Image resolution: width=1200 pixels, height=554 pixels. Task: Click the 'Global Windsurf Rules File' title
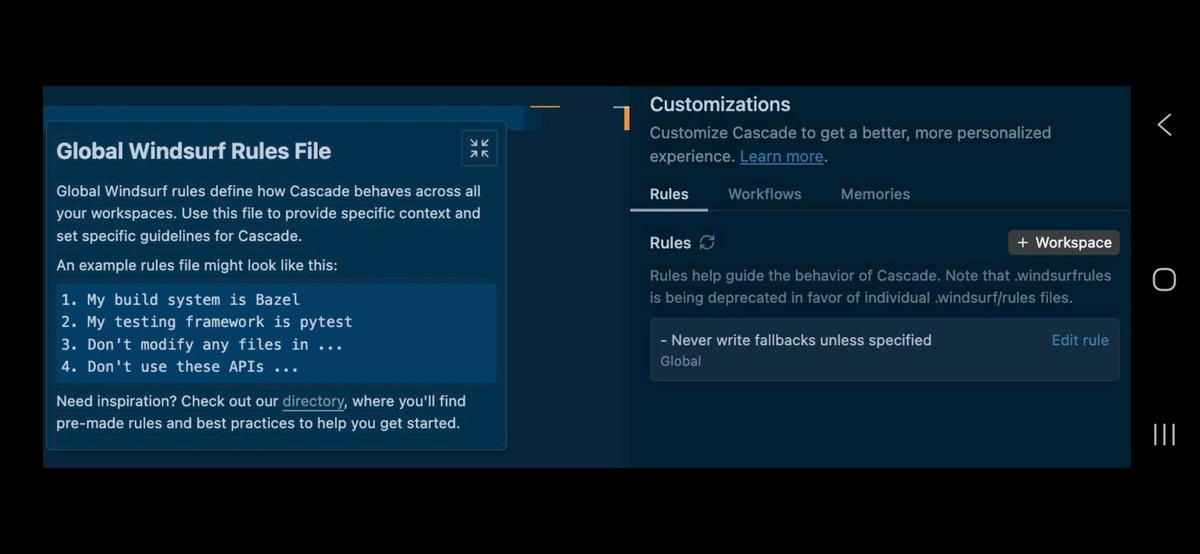pyautogui.click(x=194, y=151)
